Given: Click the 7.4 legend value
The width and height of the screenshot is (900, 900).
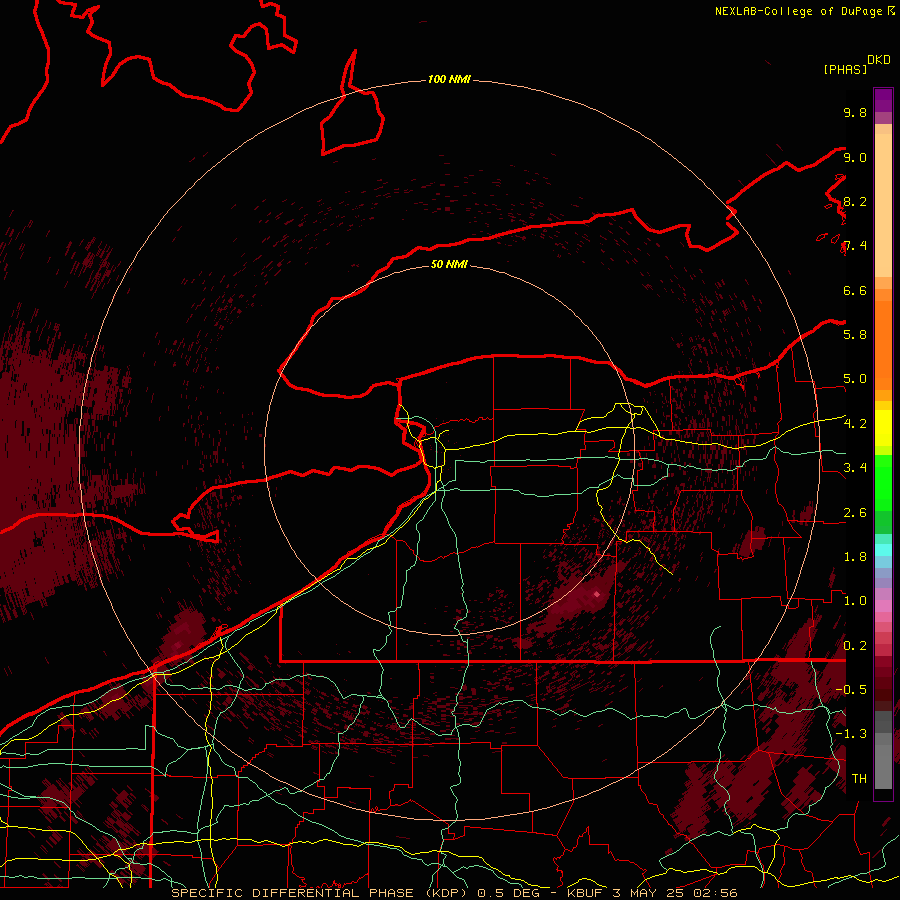Looking at the screenshot, I should tap(855, 246).
